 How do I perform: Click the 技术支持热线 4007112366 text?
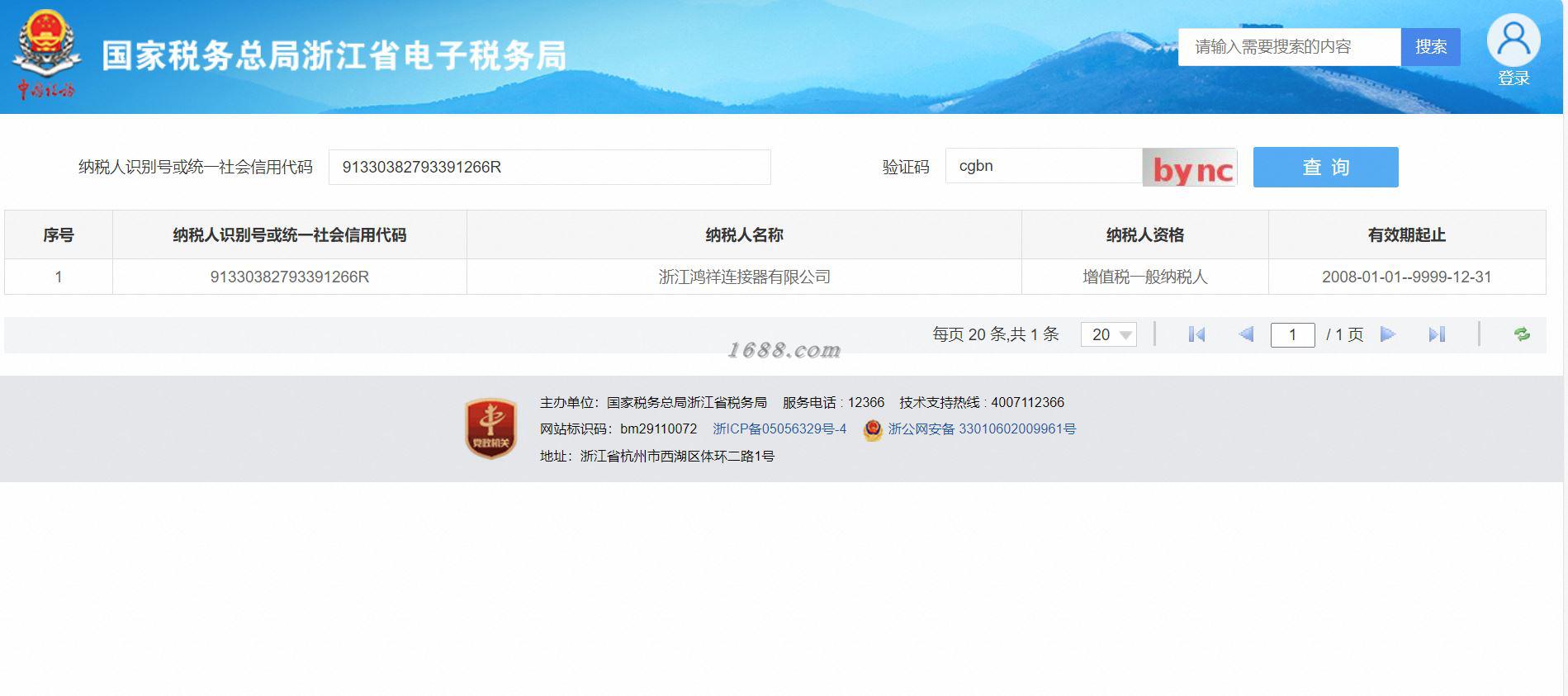click(x=982, y=403)
